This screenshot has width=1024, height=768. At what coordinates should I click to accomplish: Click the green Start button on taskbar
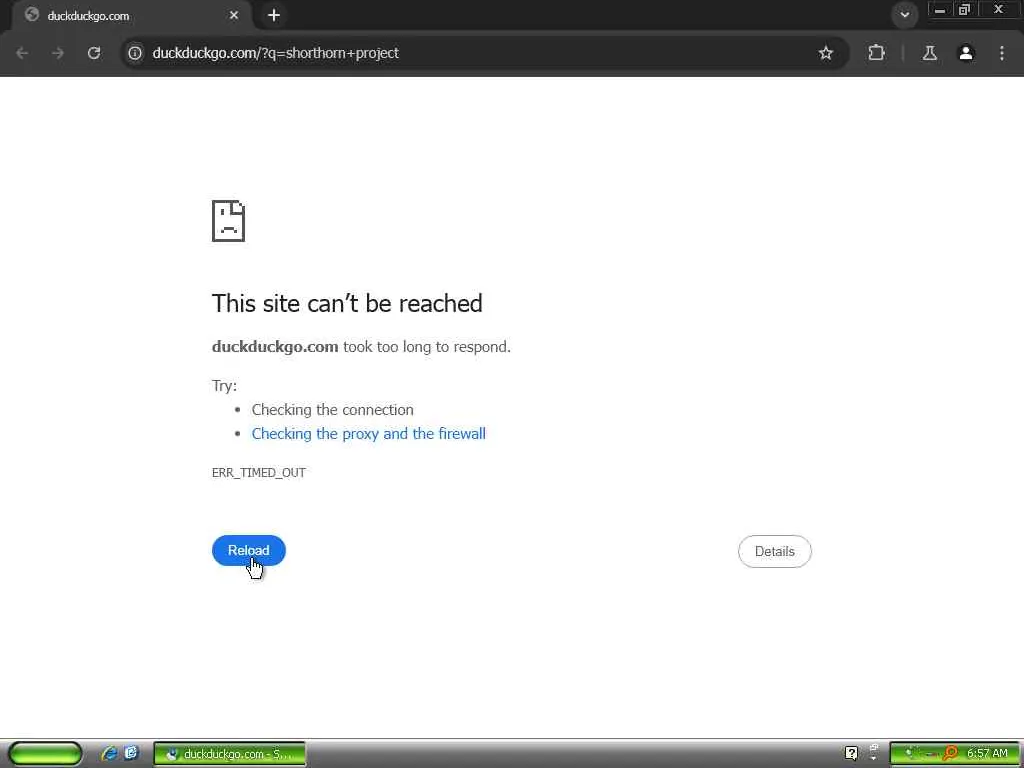[x=45, y=754]
